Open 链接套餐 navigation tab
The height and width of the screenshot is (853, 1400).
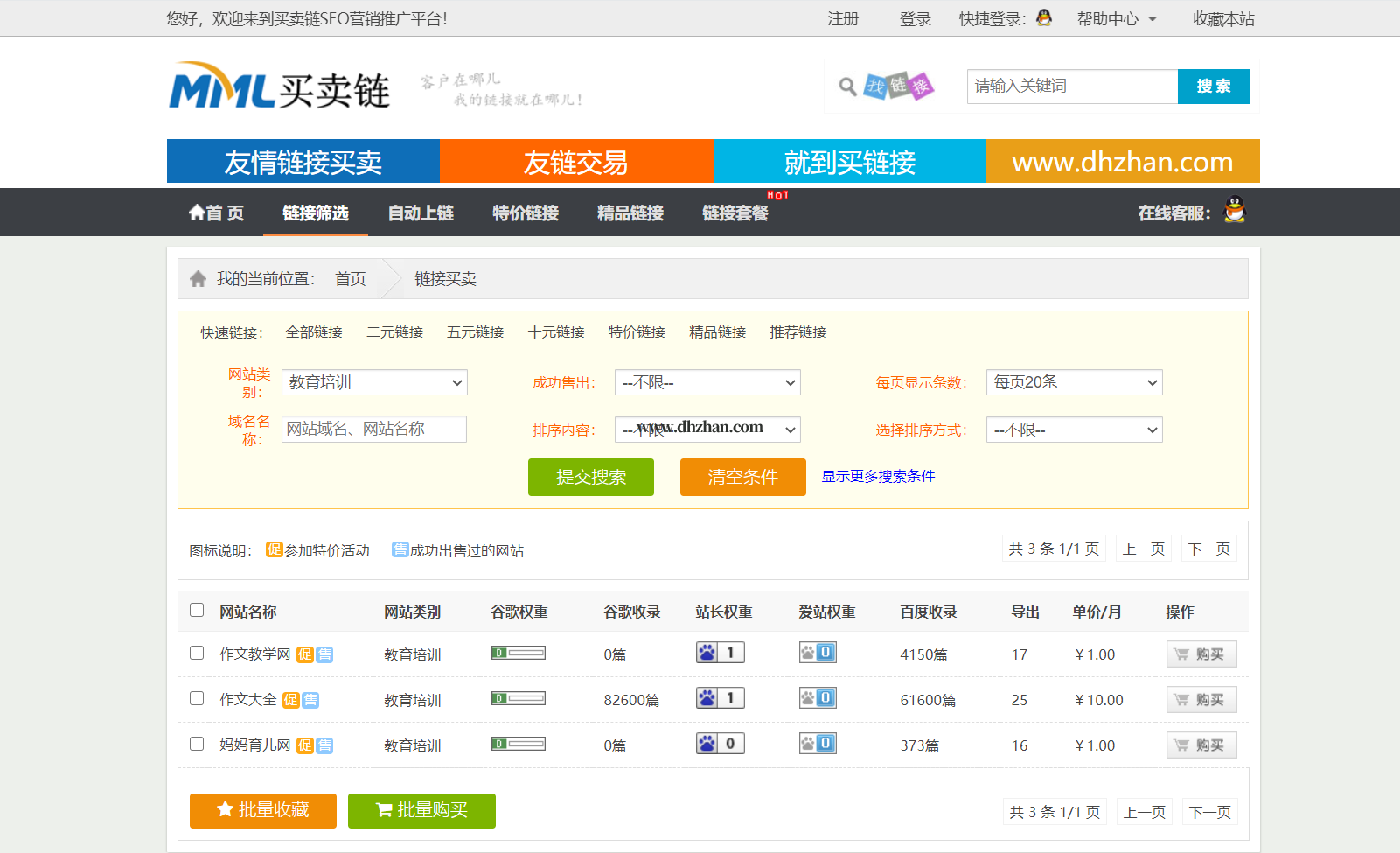point(735,213)
